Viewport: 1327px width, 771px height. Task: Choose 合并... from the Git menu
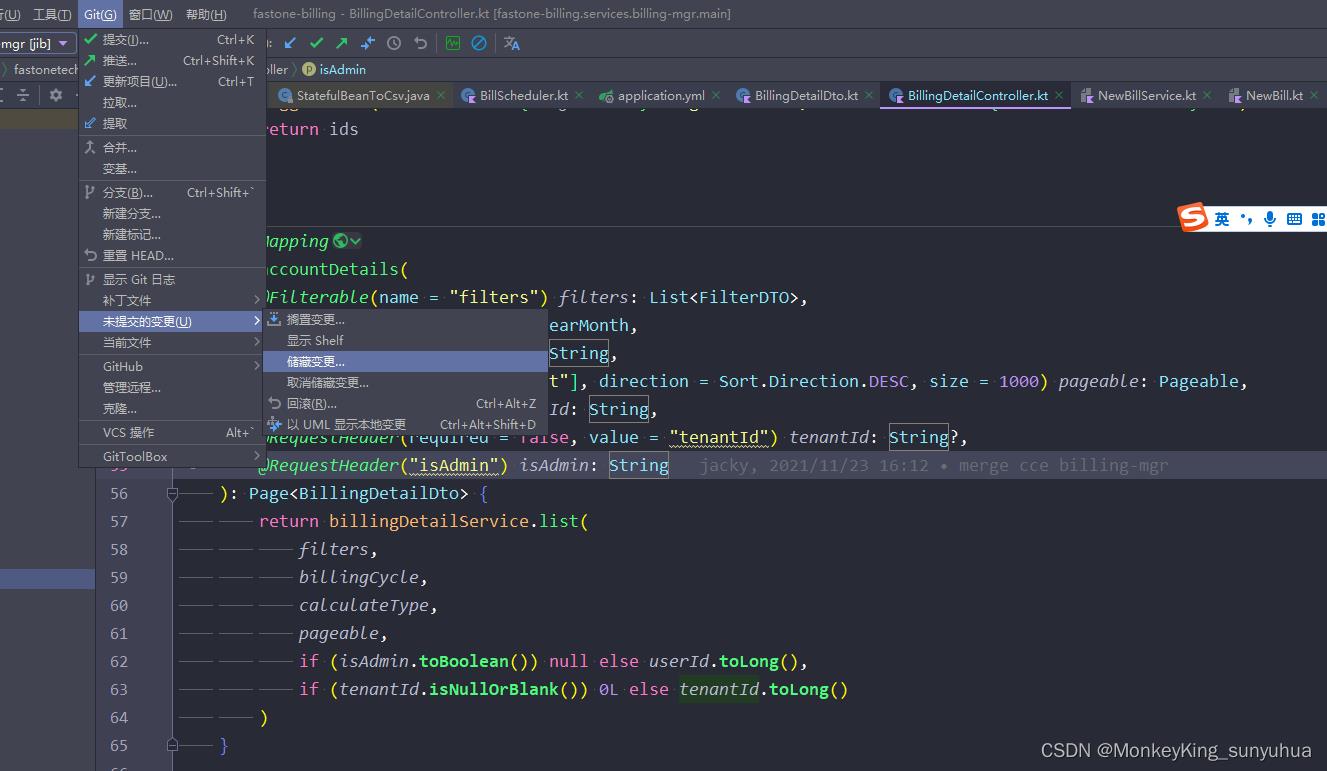click(172, 148)
